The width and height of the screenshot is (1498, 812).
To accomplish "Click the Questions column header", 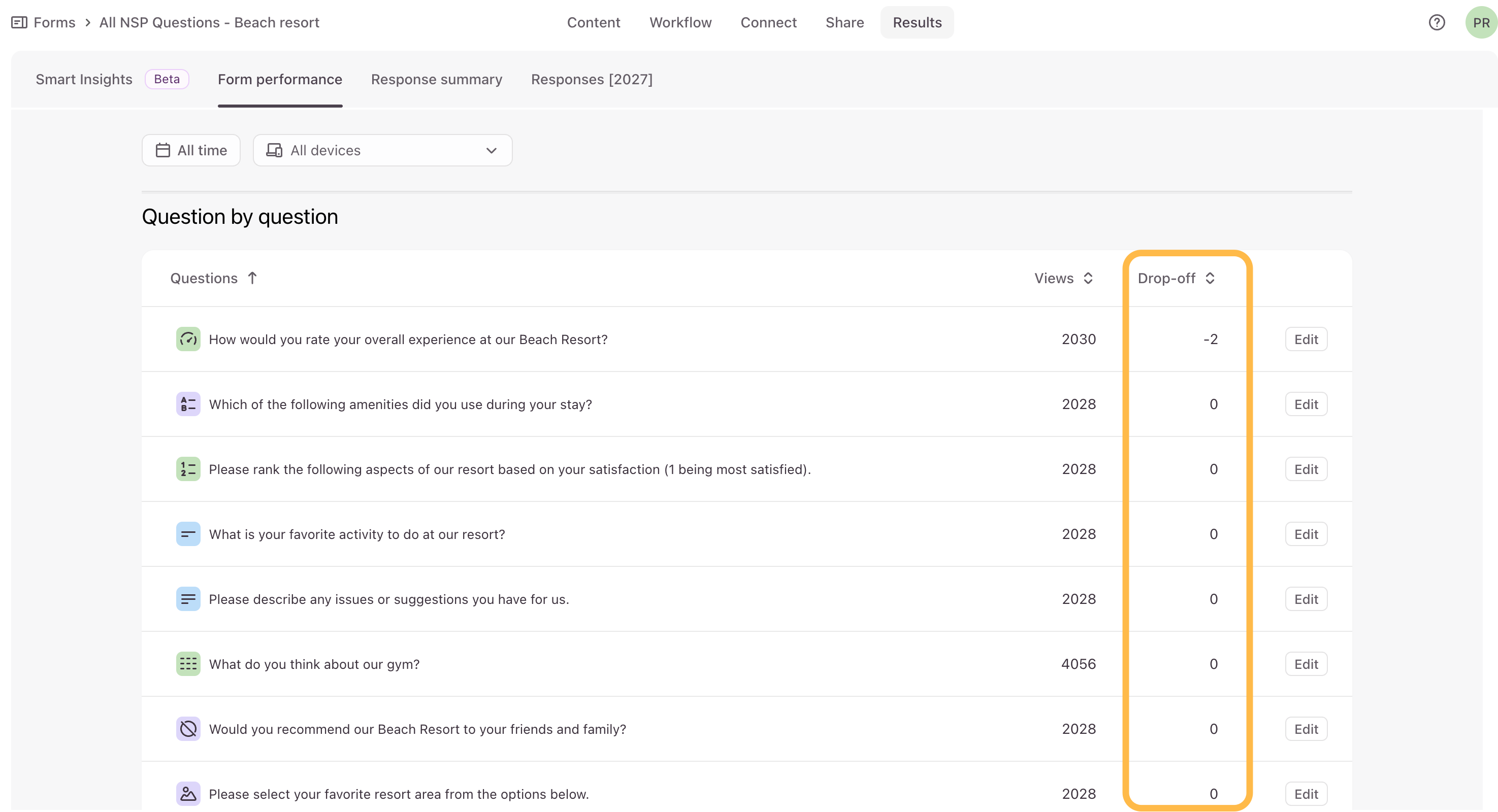I will click(x=204, y=279).
